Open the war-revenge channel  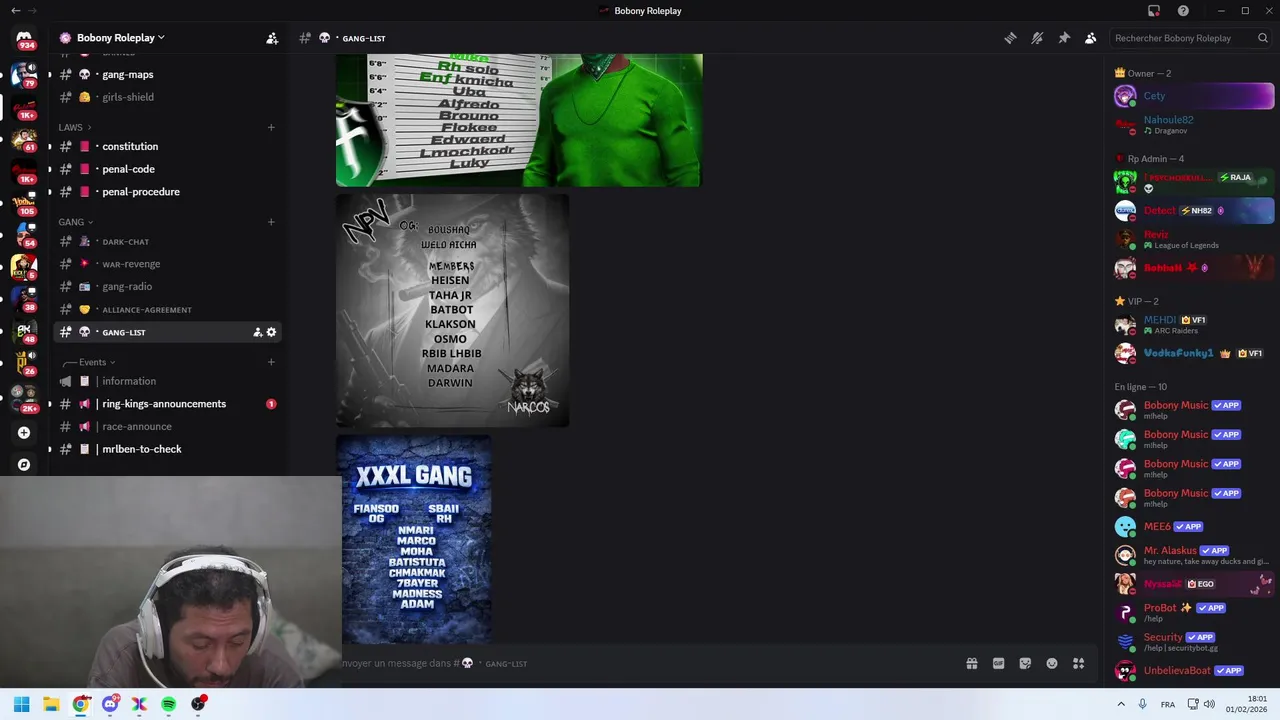click(167, 264)
